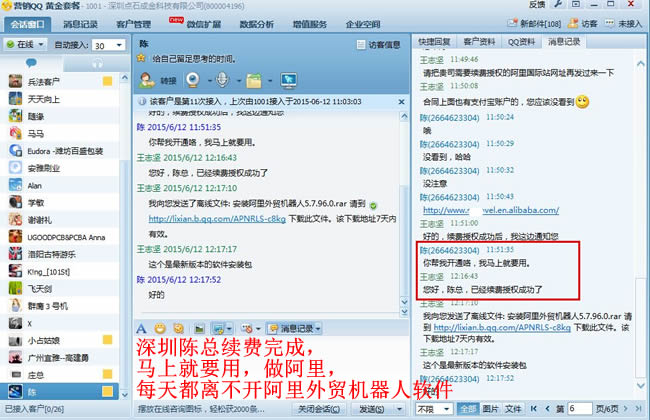650x420 pixels.
Task: Open the 未接入 pending list
Action: [624, 24]
